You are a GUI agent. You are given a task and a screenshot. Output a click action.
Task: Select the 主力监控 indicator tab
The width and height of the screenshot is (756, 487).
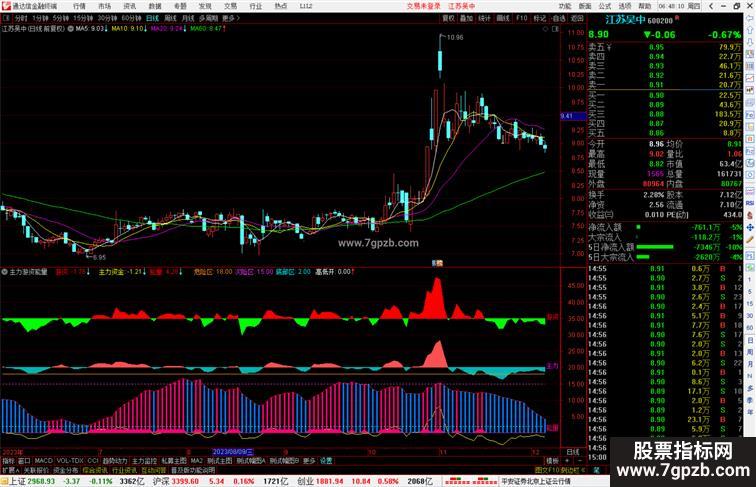pos(145,461)
